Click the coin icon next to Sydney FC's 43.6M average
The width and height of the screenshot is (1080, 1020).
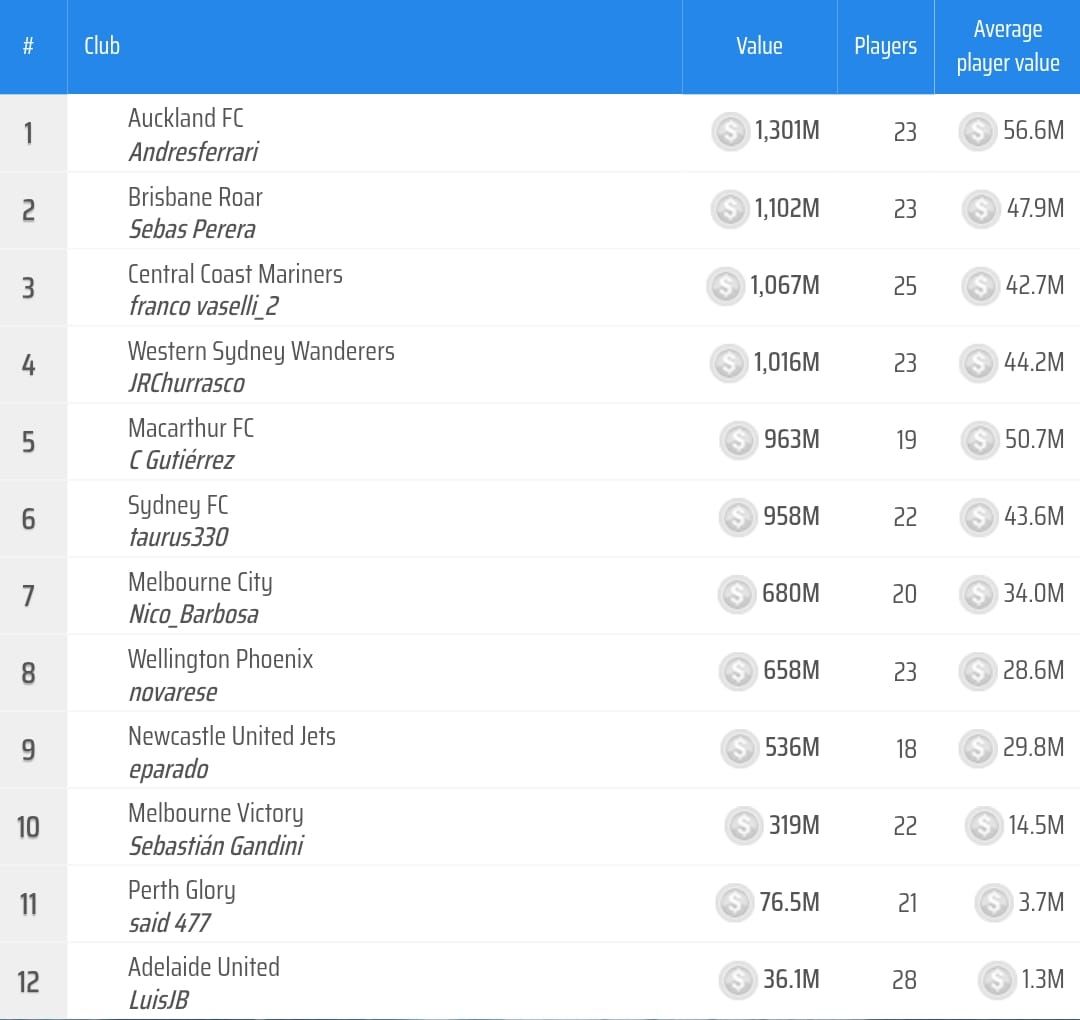(979, 517)
